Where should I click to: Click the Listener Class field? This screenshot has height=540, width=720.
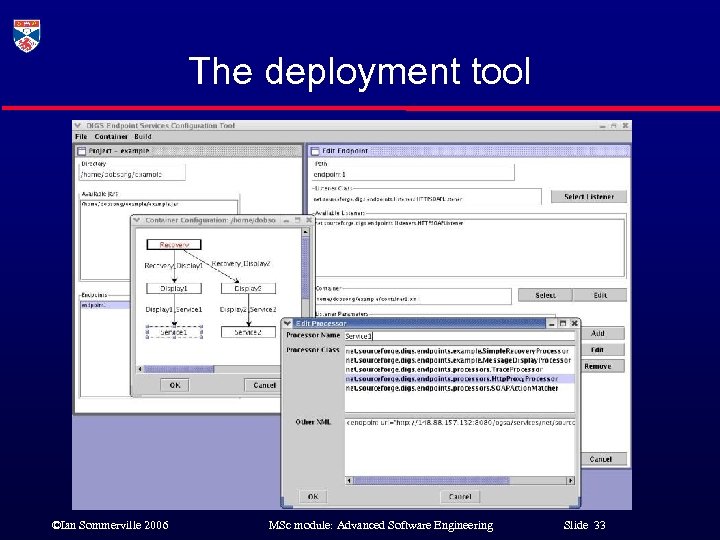(x=428, y=198)
